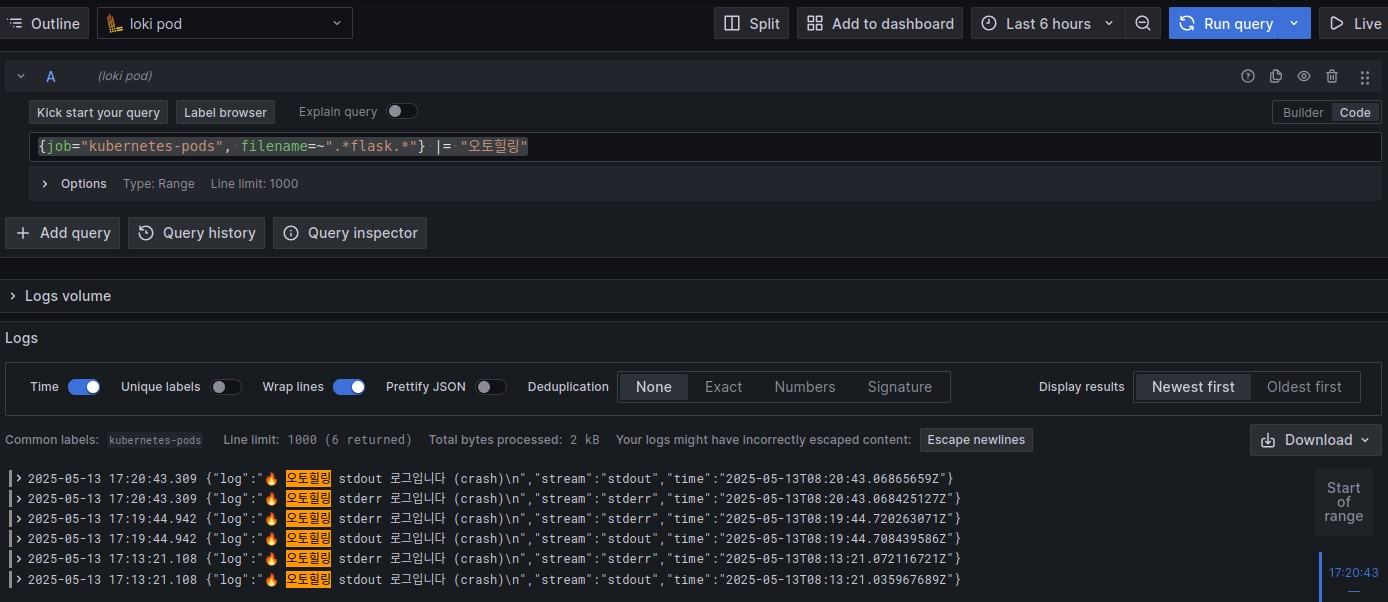Select None deduplication
Image resolution: width=1388 pixels, height=602 pixels.
click(x=654, y=387)
